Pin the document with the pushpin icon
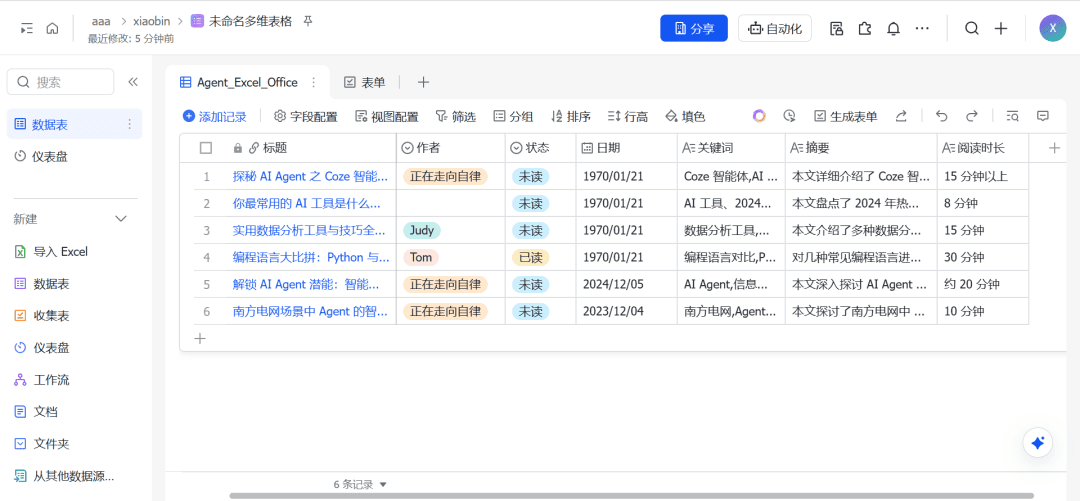 308,21
